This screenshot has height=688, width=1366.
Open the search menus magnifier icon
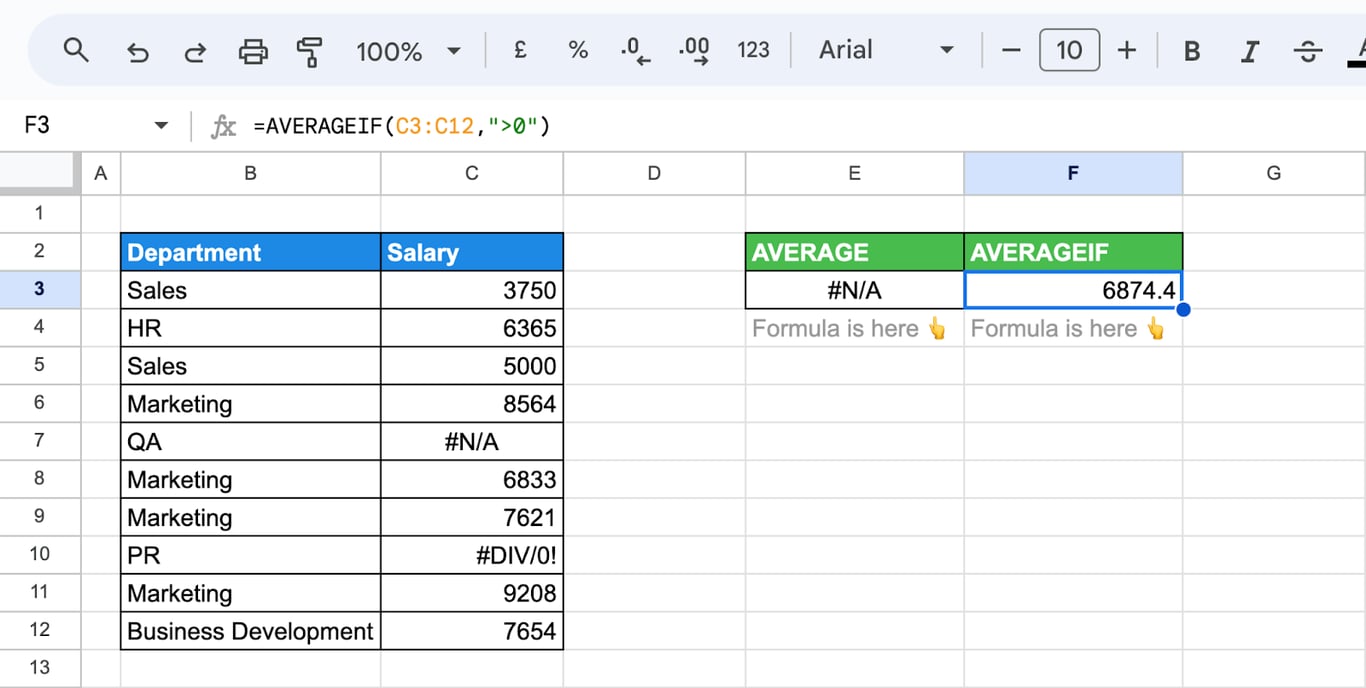76,50
